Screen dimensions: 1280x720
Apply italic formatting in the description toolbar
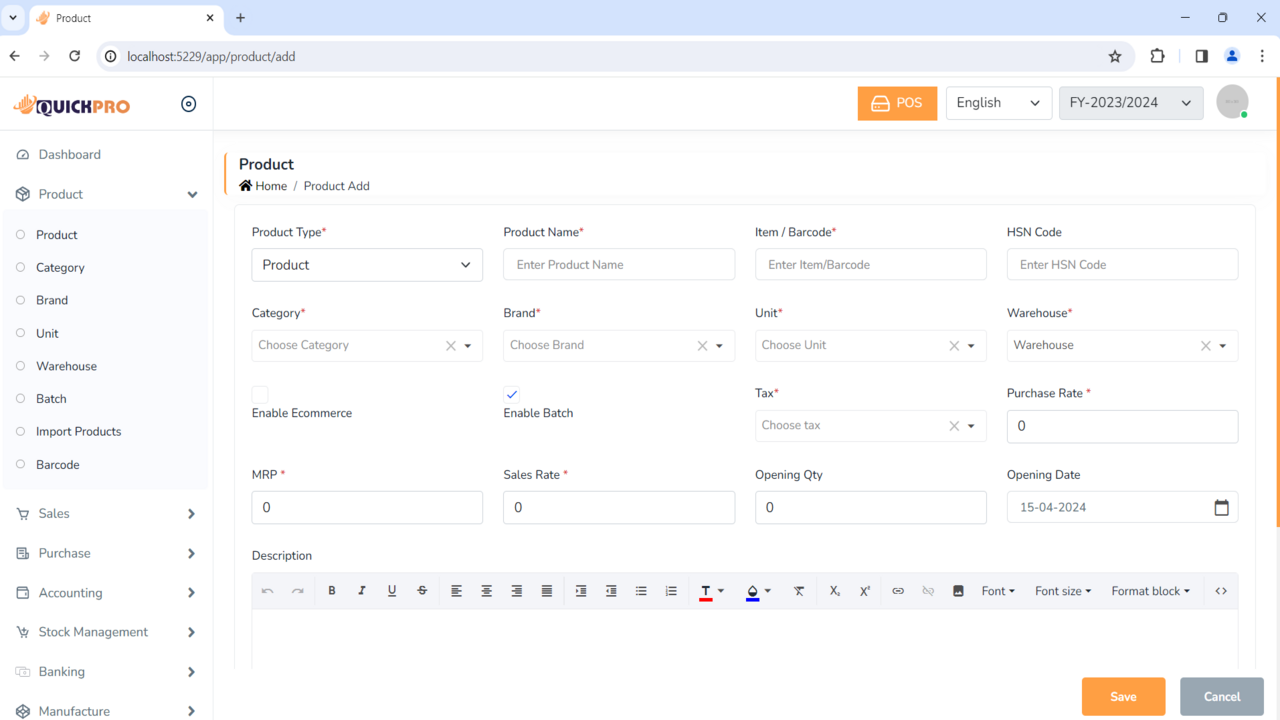click(362, 590)
